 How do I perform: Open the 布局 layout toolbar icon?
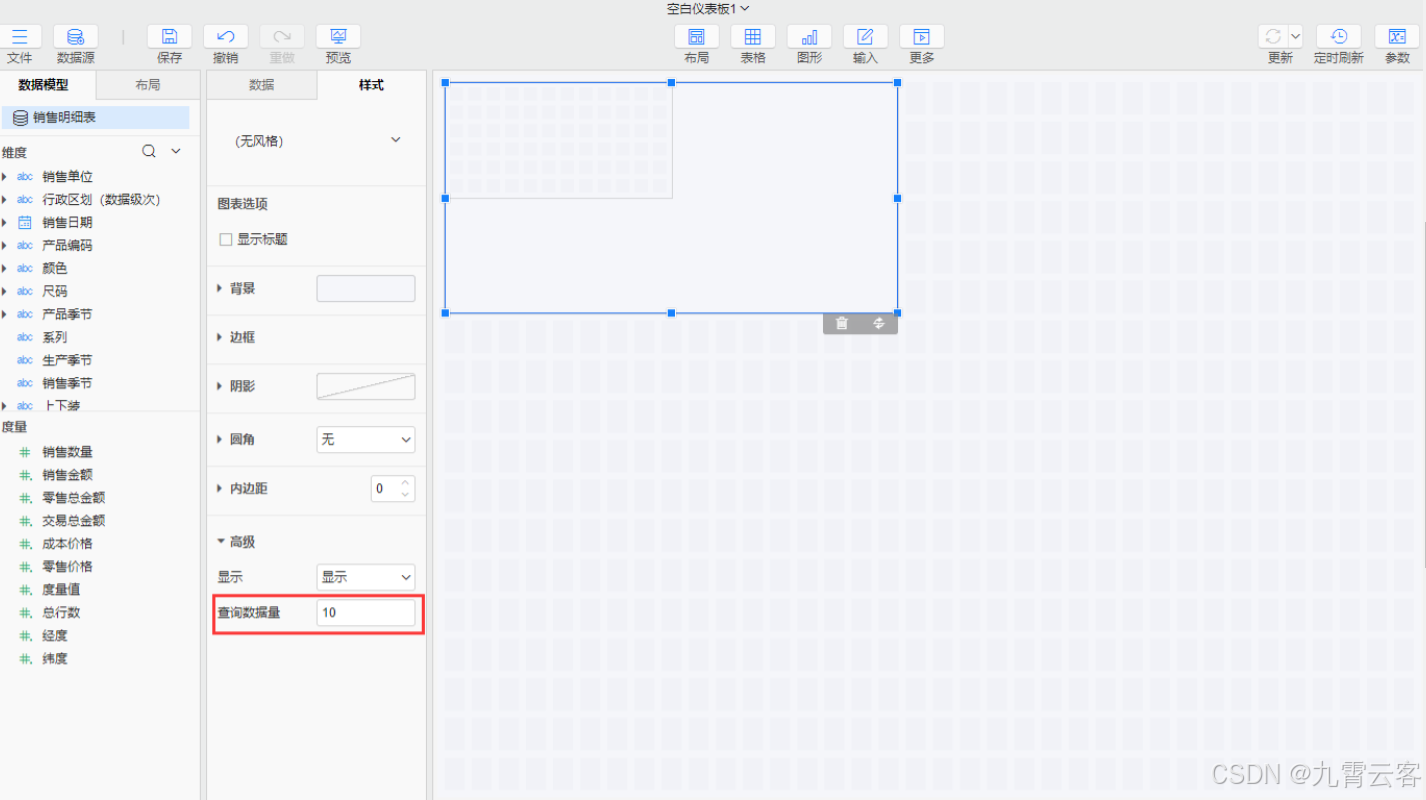click(697, 37)
